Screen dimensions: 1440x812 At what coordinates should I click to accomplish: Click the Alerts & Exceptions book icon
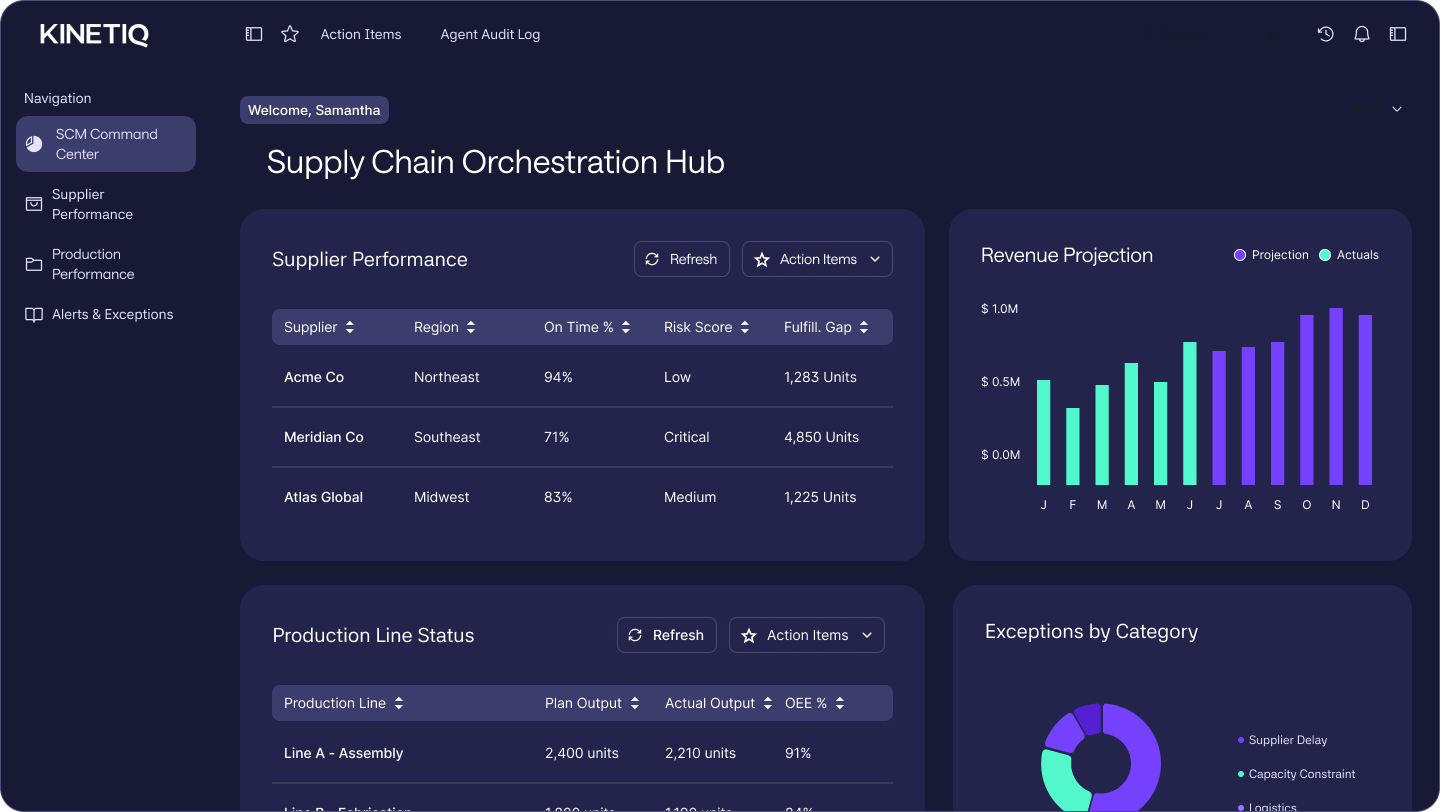pyautogui.click(x=34, y=314)
